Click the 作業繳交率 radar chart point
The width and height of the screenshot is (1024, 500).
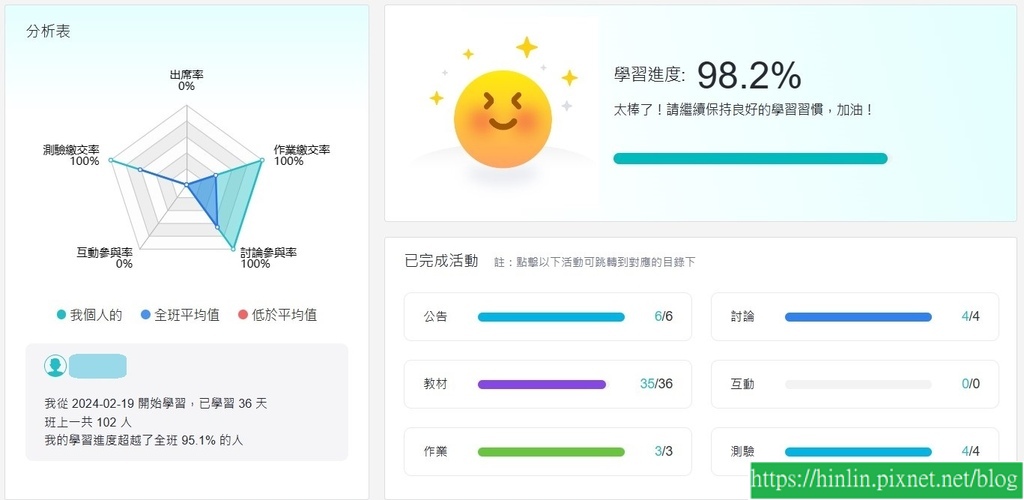click(262, 160)
